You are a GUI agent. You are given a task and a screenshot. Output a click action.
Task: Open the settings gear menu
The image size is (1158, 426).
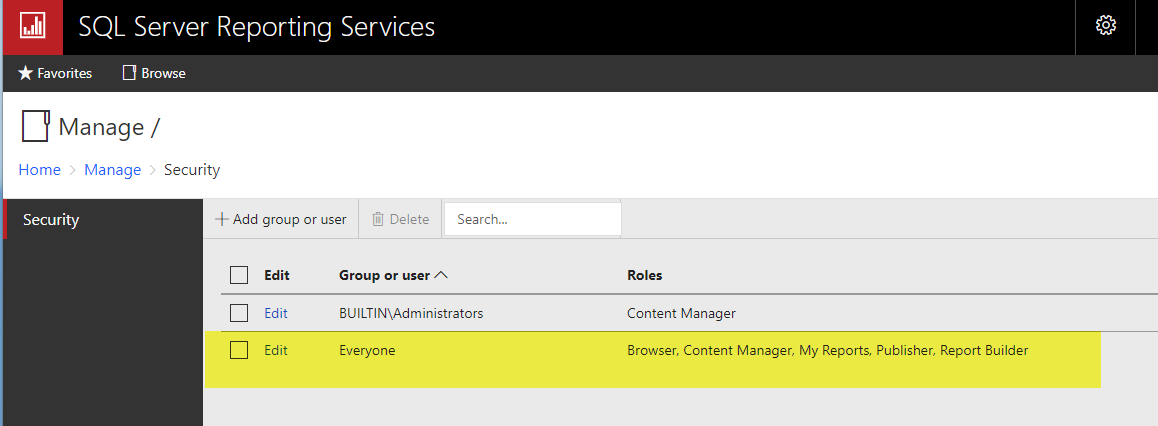click(x=1105, y=26)
